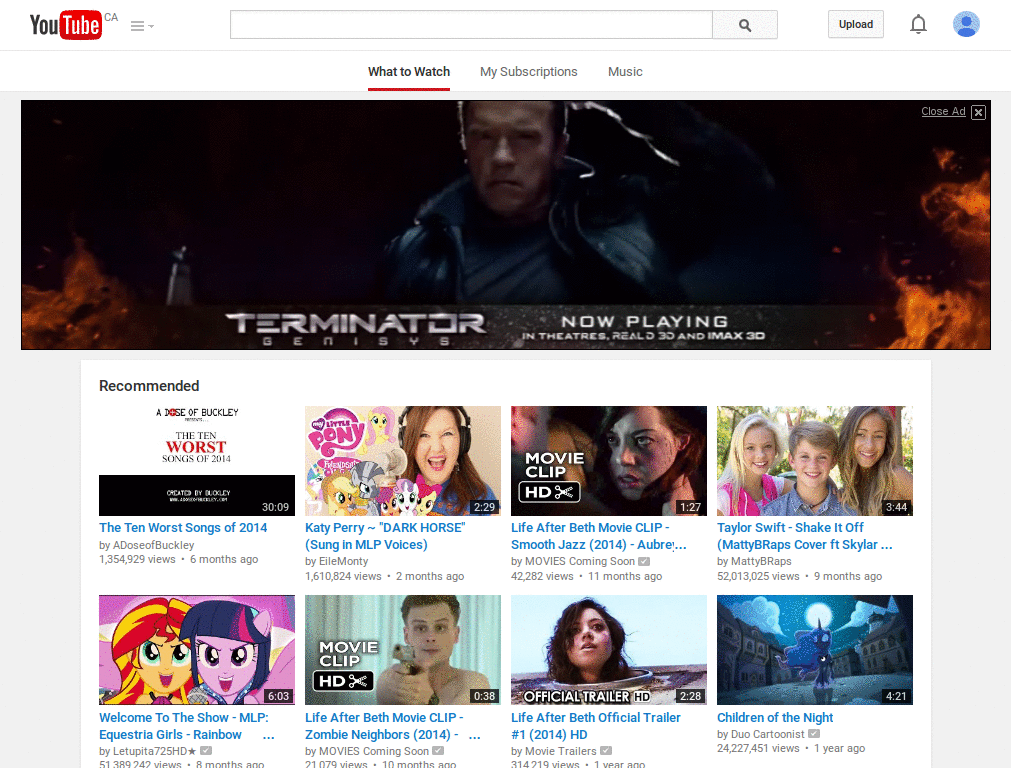Click title Life After Beth Official Trailer #1
The height and width of the screenshot is (768, 1024).
point(596,726)
